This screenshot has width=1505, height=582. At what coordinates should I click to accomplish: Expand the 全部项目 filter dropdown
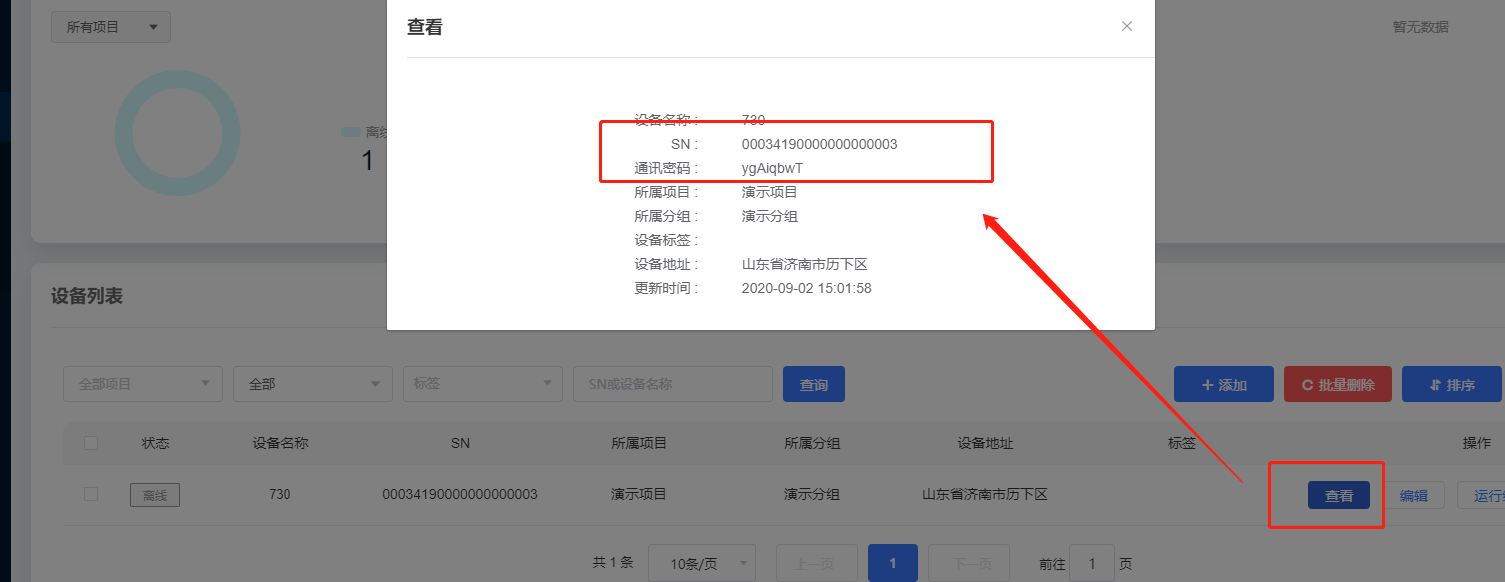coord(143,384)
